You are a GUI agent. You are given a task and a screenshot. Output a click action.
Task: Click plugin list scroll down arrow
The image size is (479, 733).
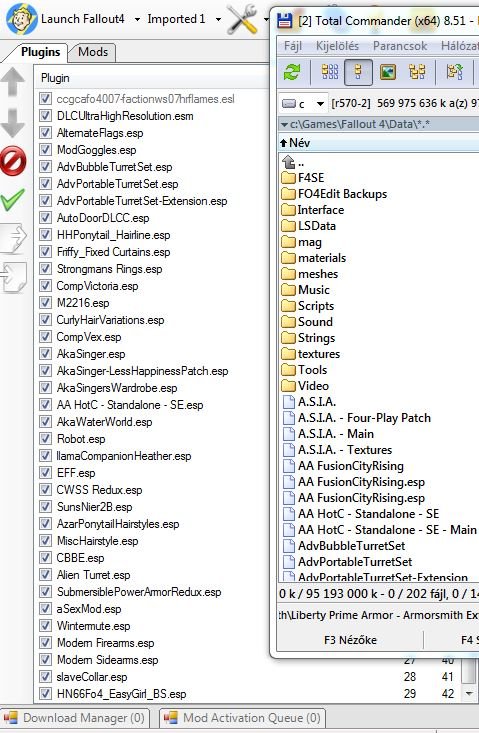[469, 694]
